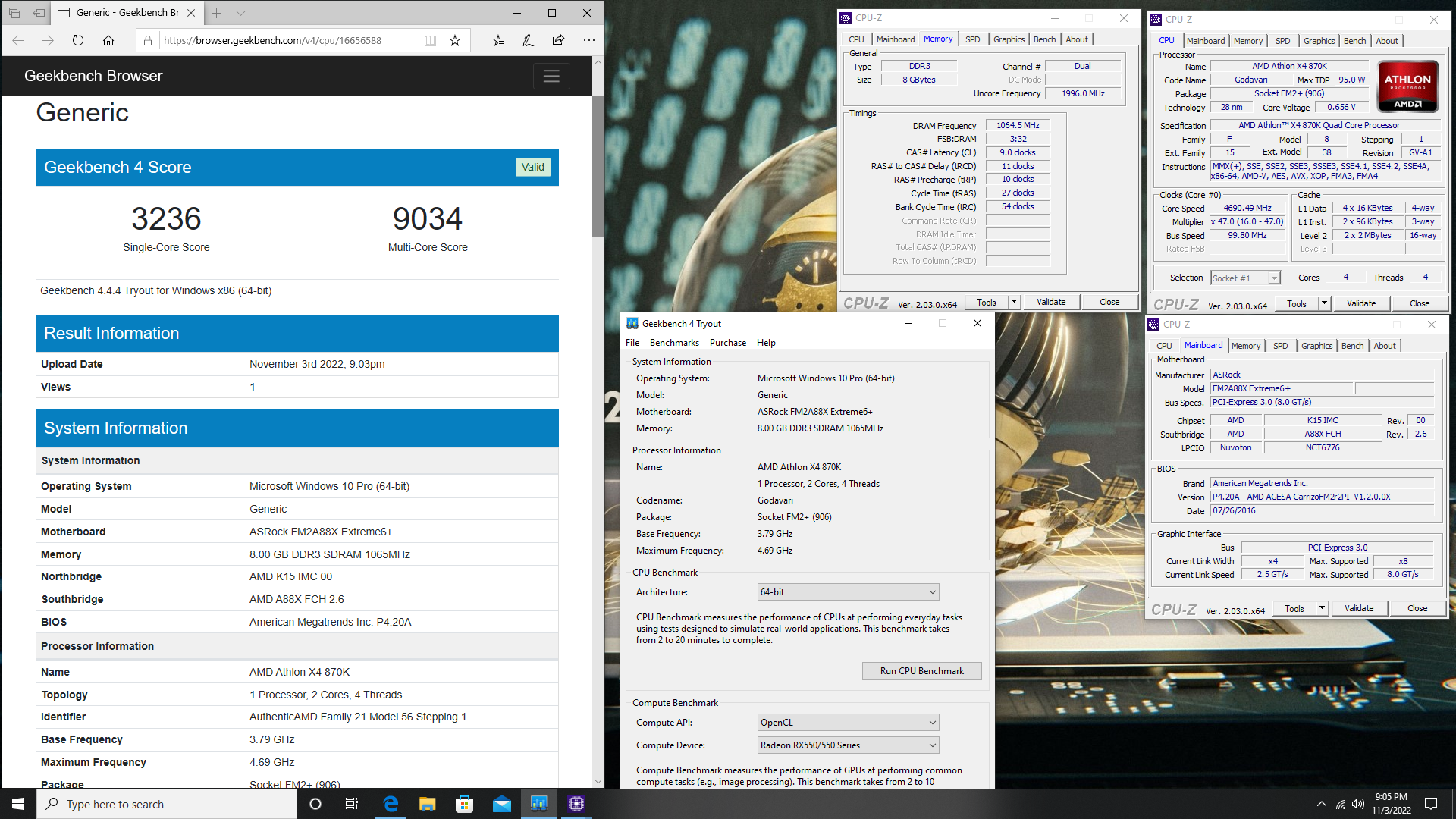Open the Purchase menu in Geekbench
Viewport: 1456px width, 819px height.
tap(728, 343)
